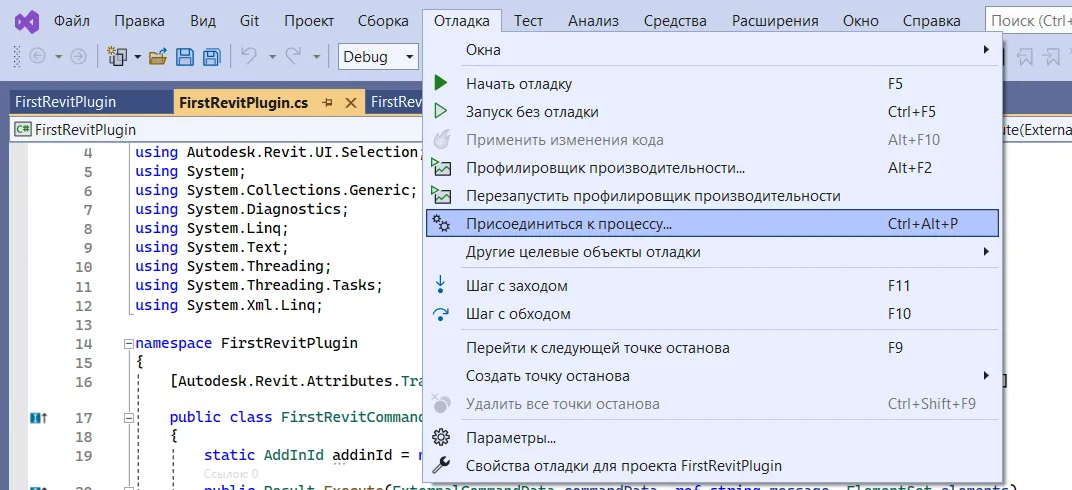
Task: Close the FirstRevitPlugin.cs tab
Action: coord(351,103)
